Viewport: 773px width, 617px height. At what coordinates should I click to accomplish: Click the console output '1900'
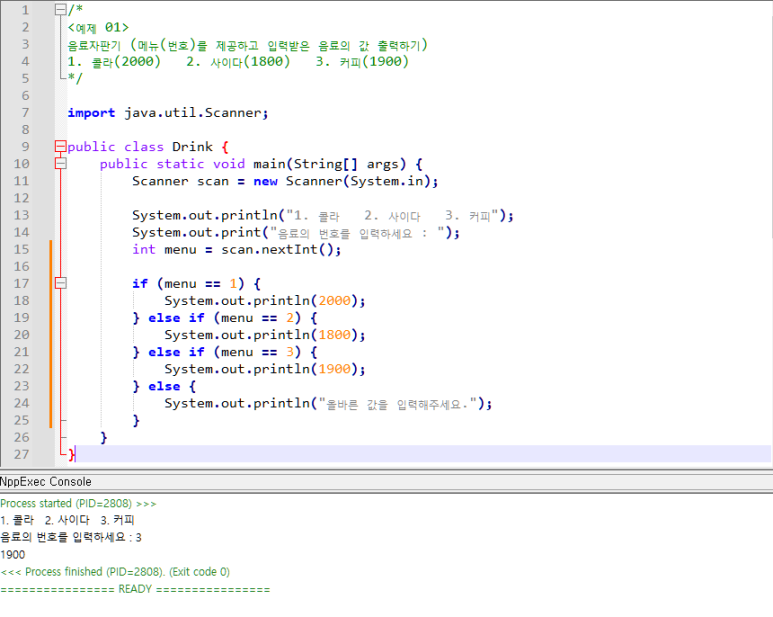tap(13, 555)
